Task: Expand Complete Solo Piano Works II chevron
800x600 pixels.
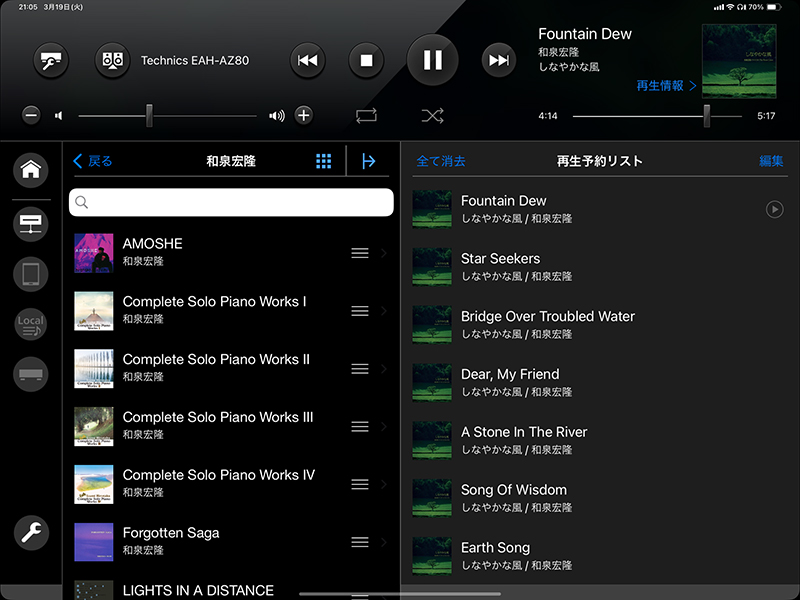Action: coord(384,368)
